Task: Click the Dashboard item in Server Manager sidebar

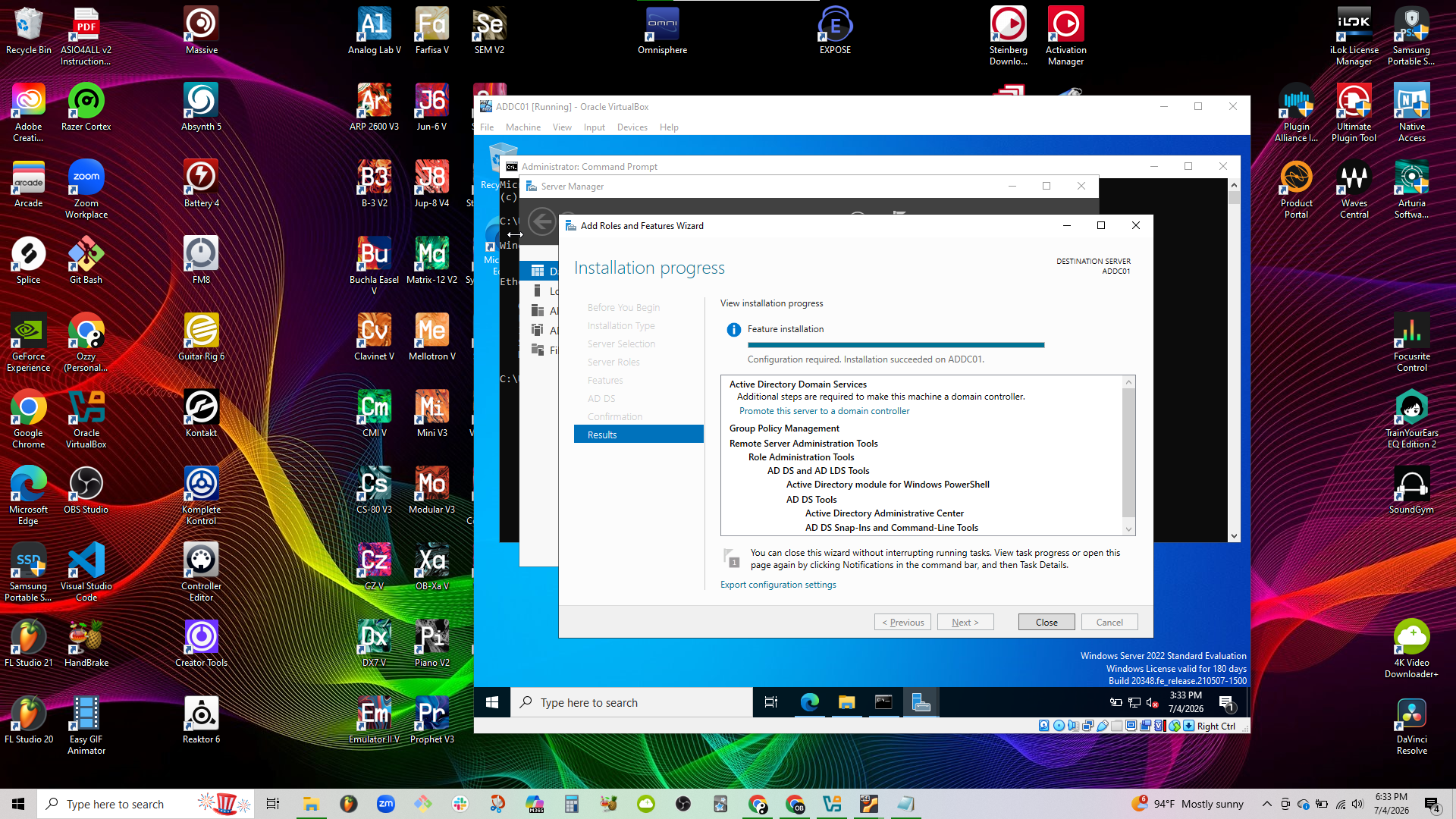Action: [539, 271]
